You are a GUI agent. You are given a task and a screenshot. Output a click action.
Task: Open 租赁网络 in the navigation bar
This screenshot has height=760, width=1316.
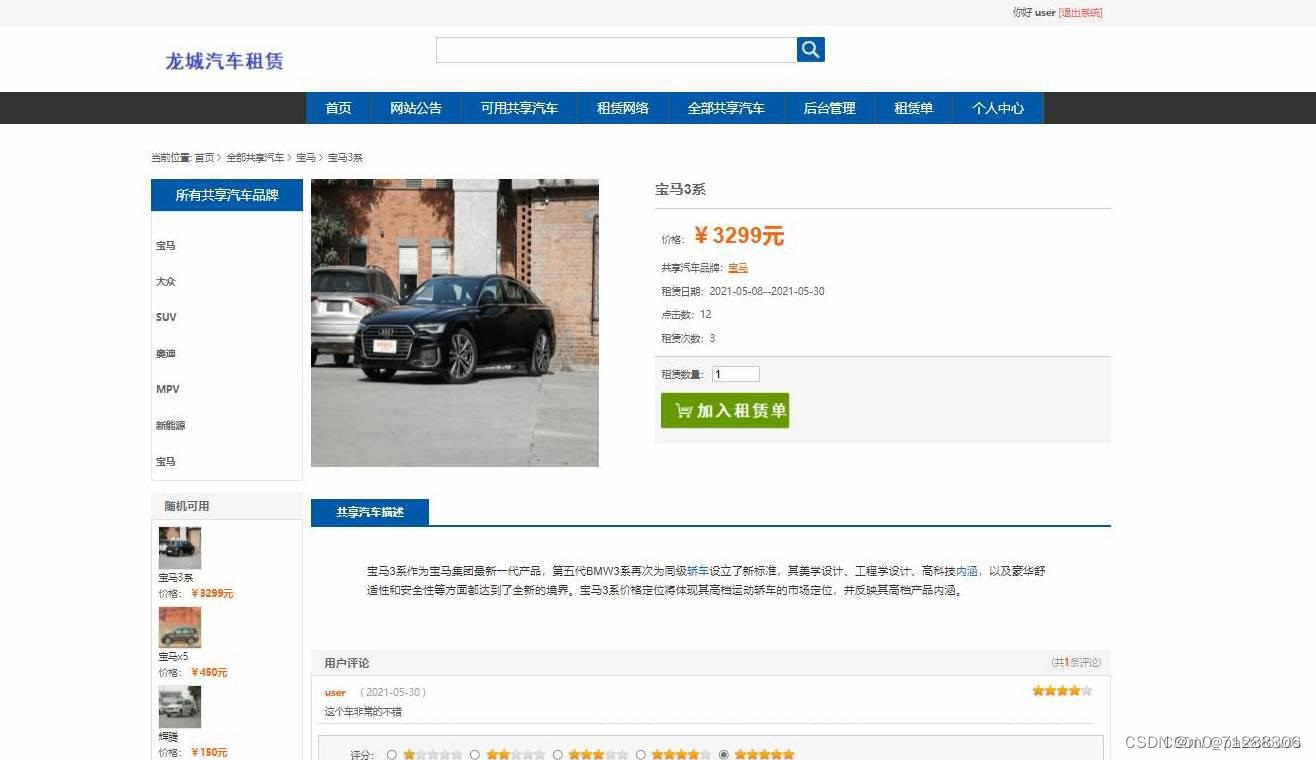(x=623, y=108)
